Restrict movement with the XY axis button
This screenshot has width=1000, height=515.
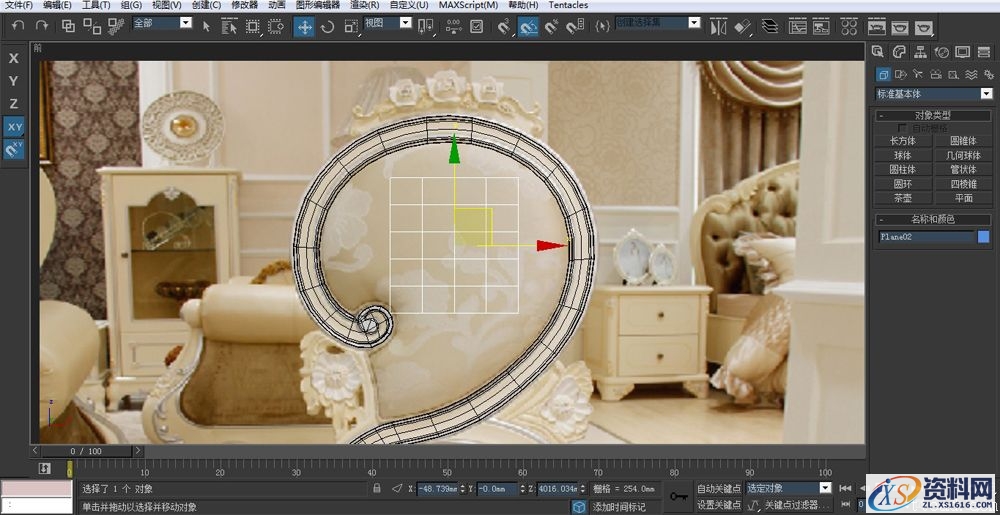(13, 126)
